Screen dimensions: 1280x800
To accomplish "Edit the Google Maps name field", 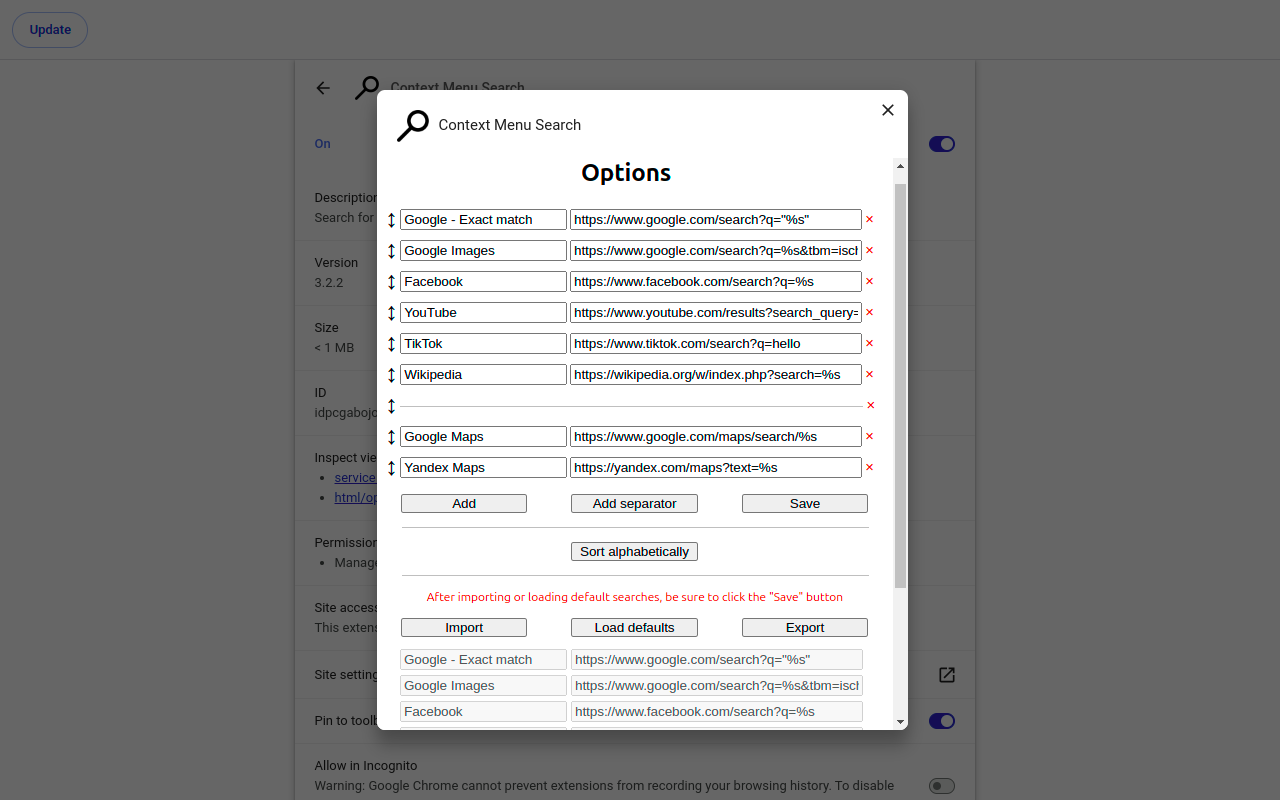I will [x=483, y=437].
